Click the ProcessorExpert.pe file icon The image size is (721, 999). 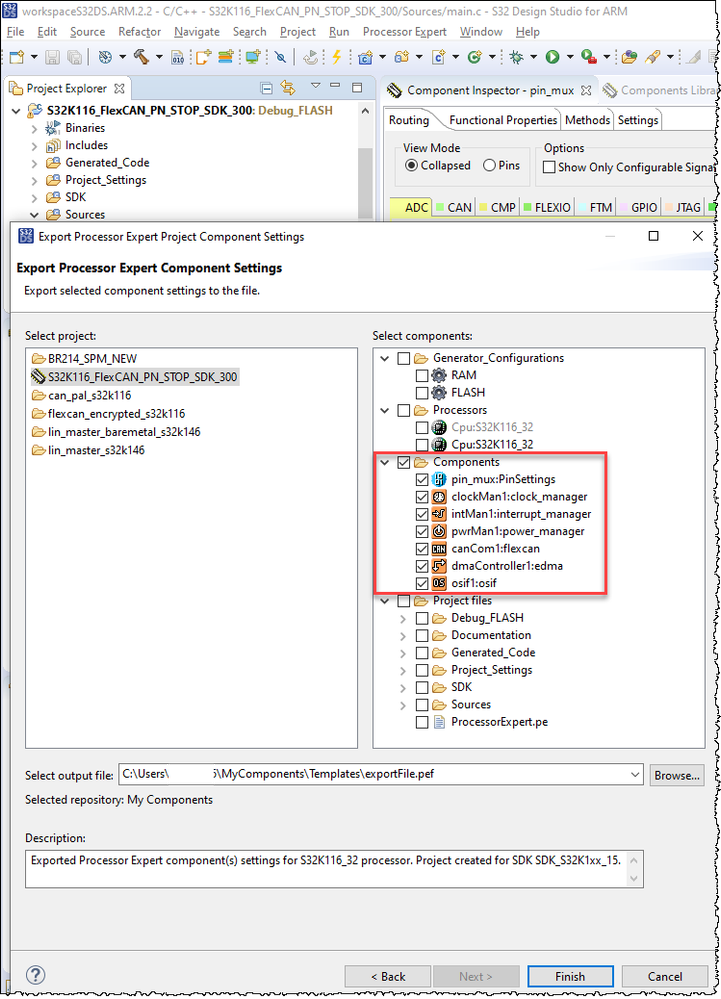[439, 722]
